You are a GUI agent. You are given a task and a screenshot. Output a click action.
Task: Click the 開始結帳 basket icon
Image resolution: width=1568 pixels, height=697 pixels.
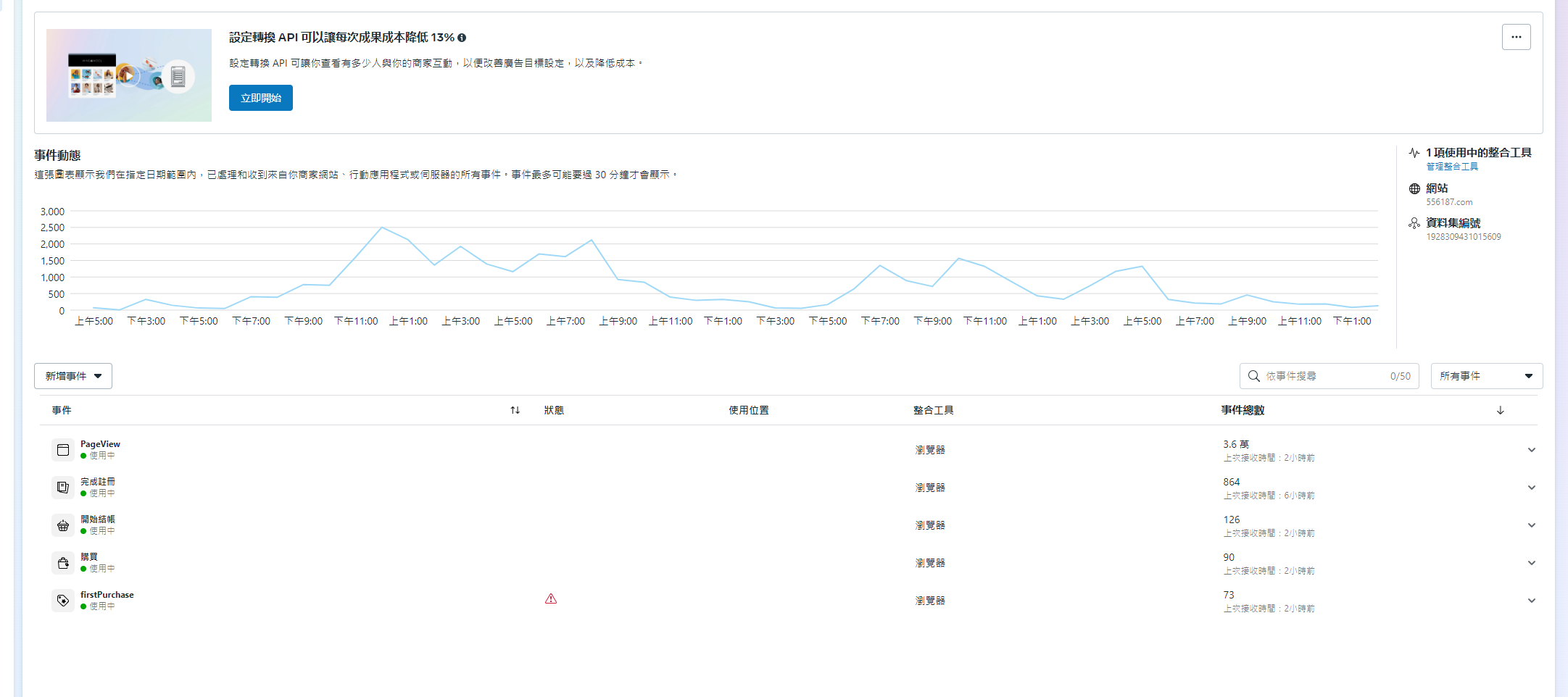(x=63, y=525)
